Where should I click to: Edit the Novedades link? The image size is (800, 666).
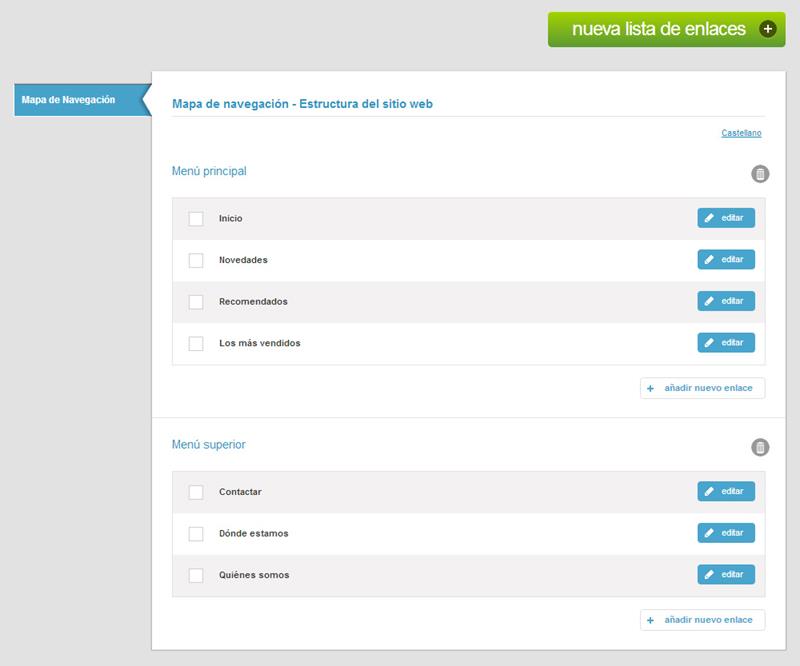coord(726,260)
